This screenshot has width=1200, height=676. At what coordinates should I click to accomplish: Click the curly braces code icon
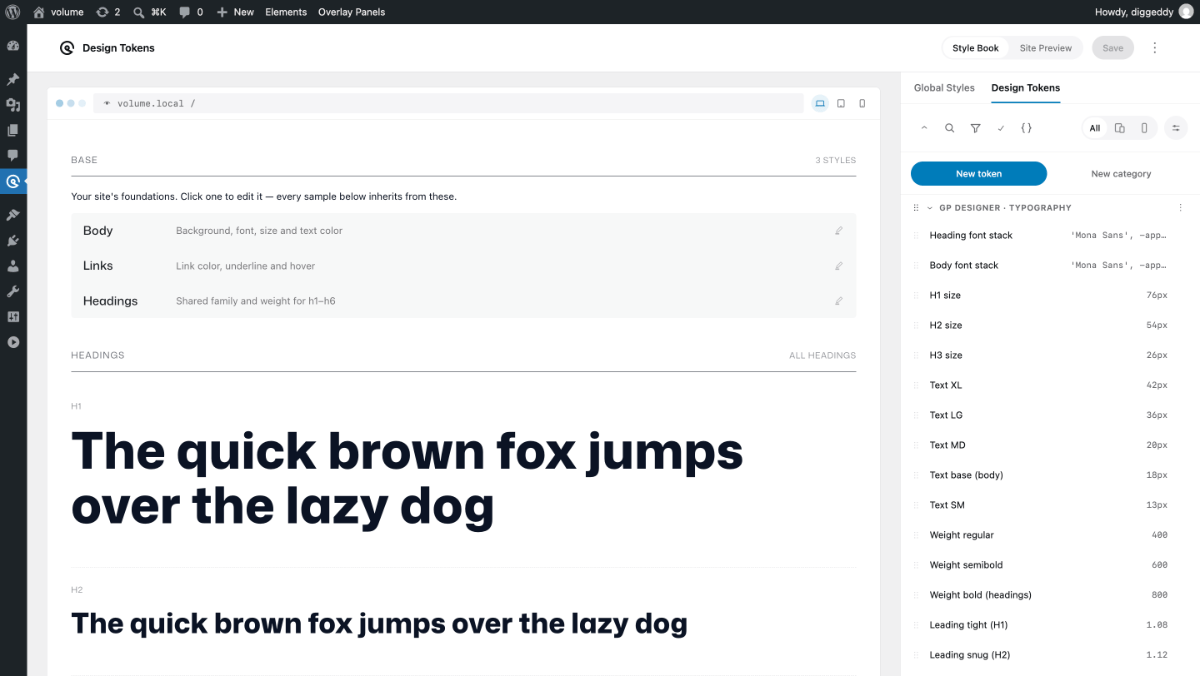point(1026,128)
